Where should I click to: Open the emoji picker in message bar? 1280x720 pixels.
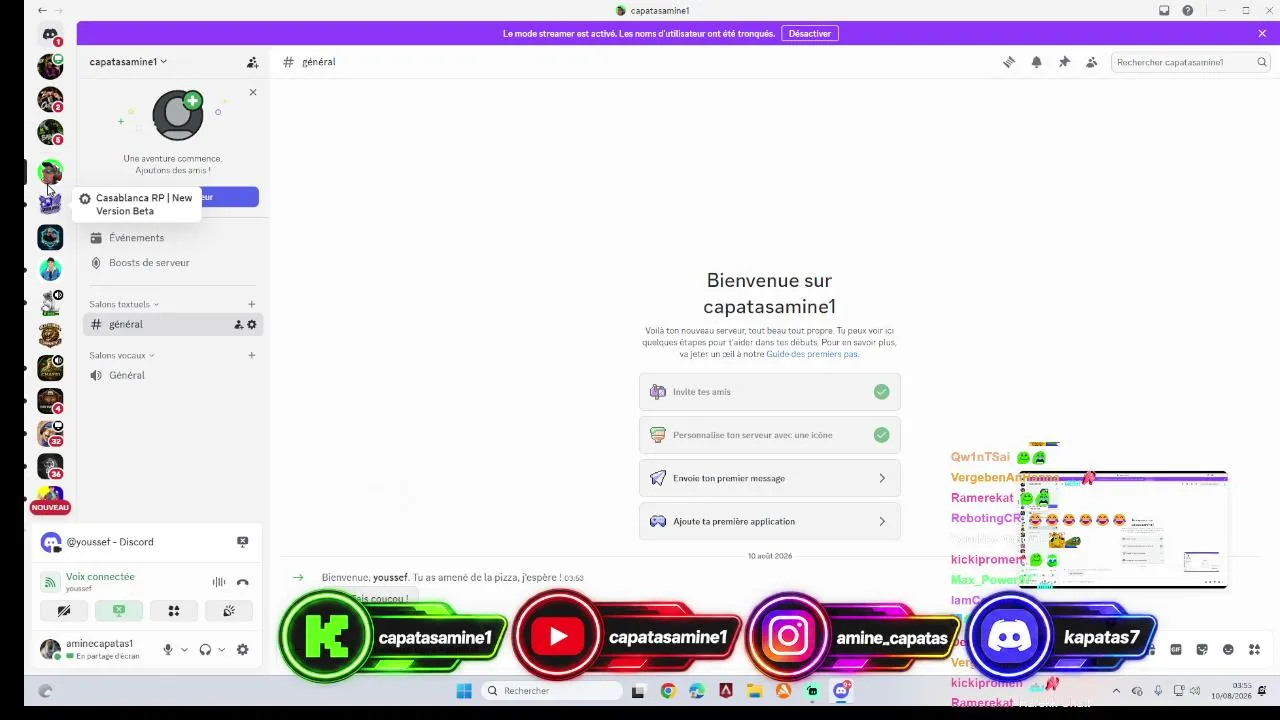(x=1228, y=650)
